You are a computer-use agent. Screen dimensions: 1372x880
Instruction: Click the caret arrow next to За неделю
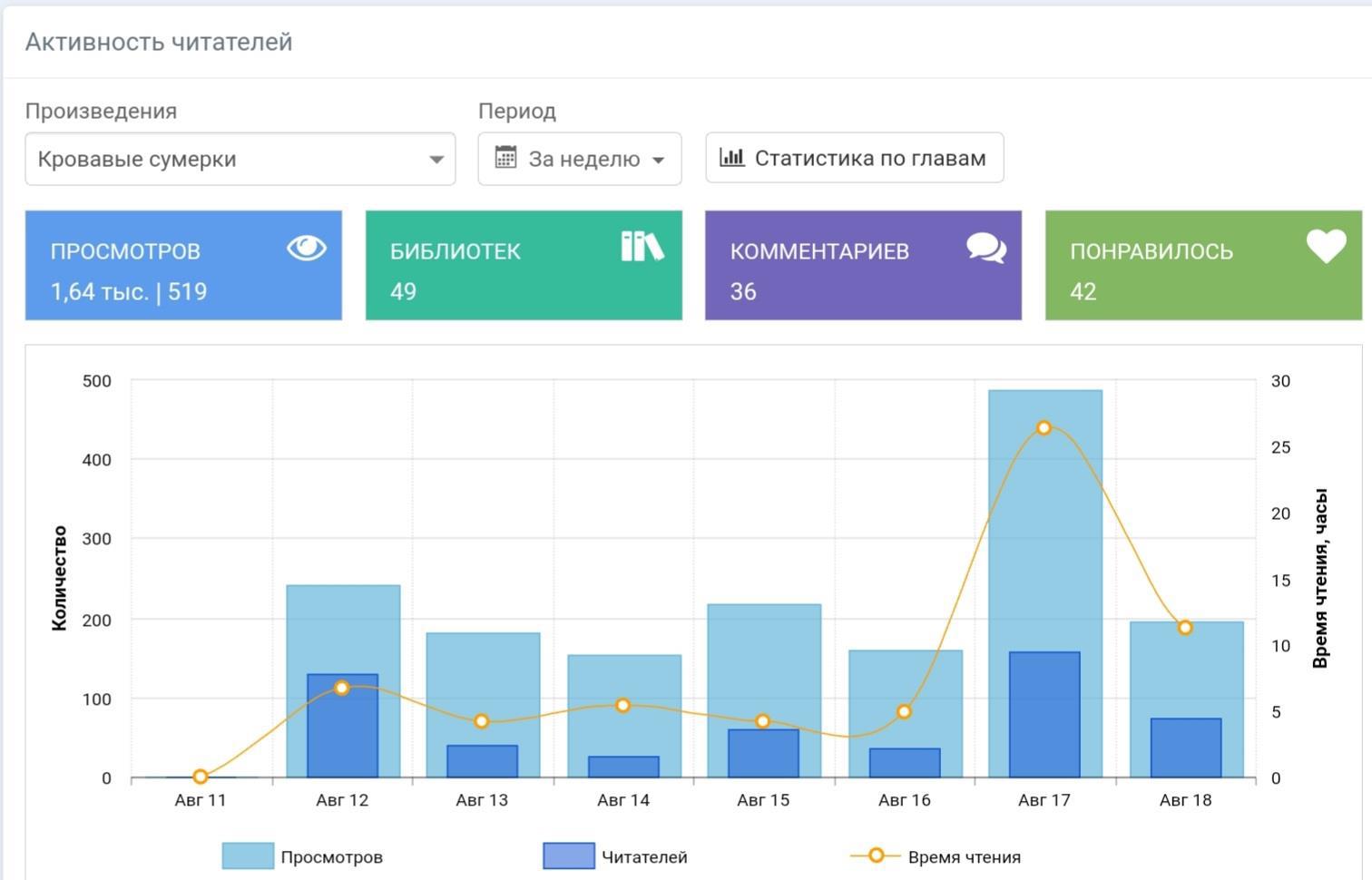coord(659,161)
